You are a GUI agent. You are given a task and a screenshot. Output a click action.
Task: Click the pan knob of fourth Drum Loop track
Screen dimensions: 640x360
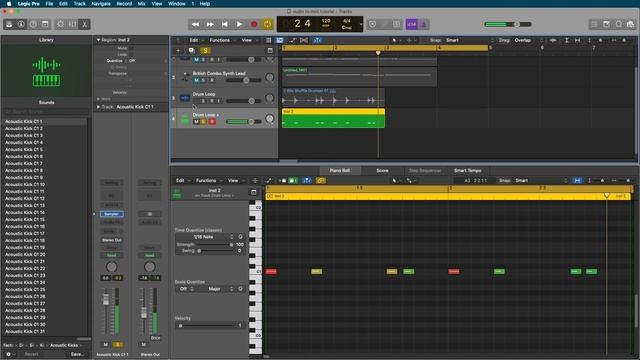[269, 119]
